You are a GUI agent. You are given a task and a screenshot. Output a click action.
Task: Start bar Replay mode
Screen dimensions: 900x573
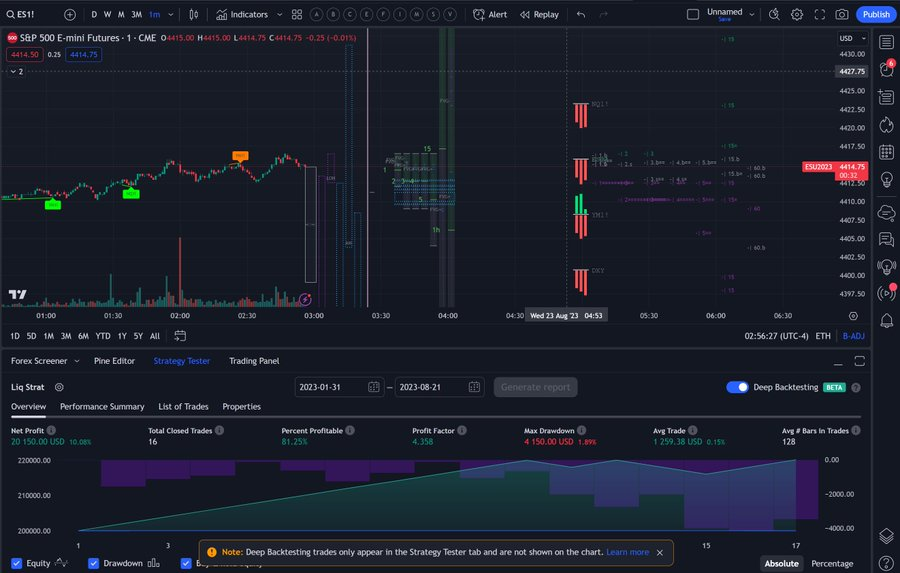pyautogui.click(x=539, y=14)
